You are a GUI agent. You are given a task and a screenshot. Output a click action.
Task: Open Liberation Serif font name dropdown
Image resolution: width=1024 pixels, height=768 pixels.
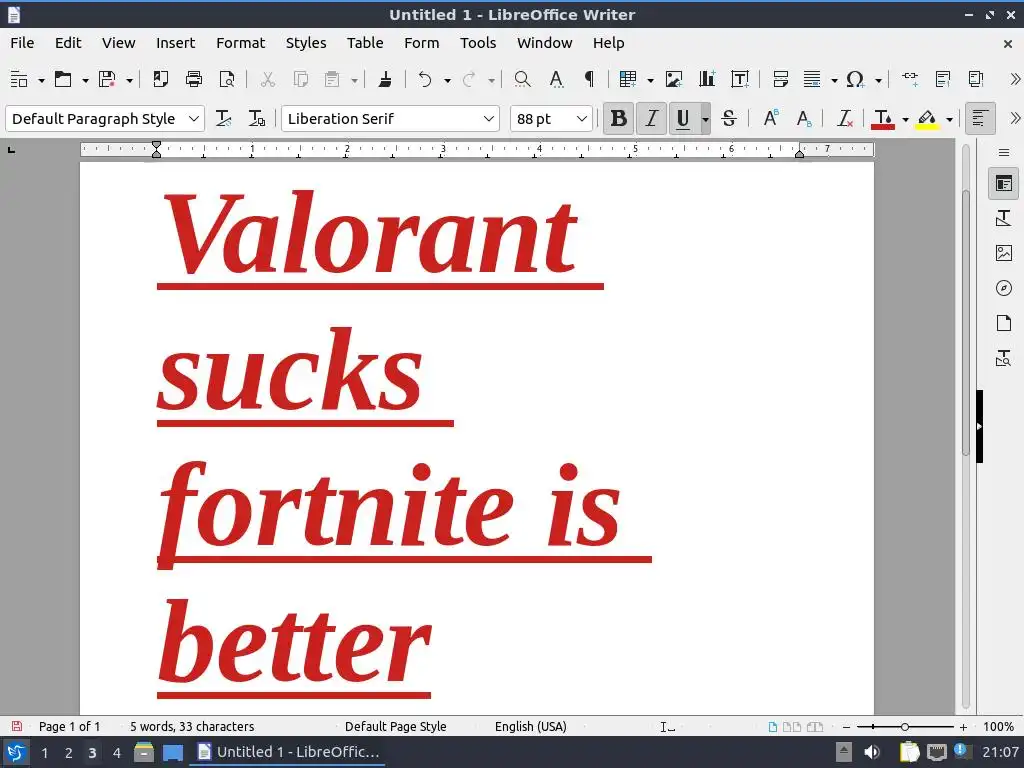[x=488, y=119]
